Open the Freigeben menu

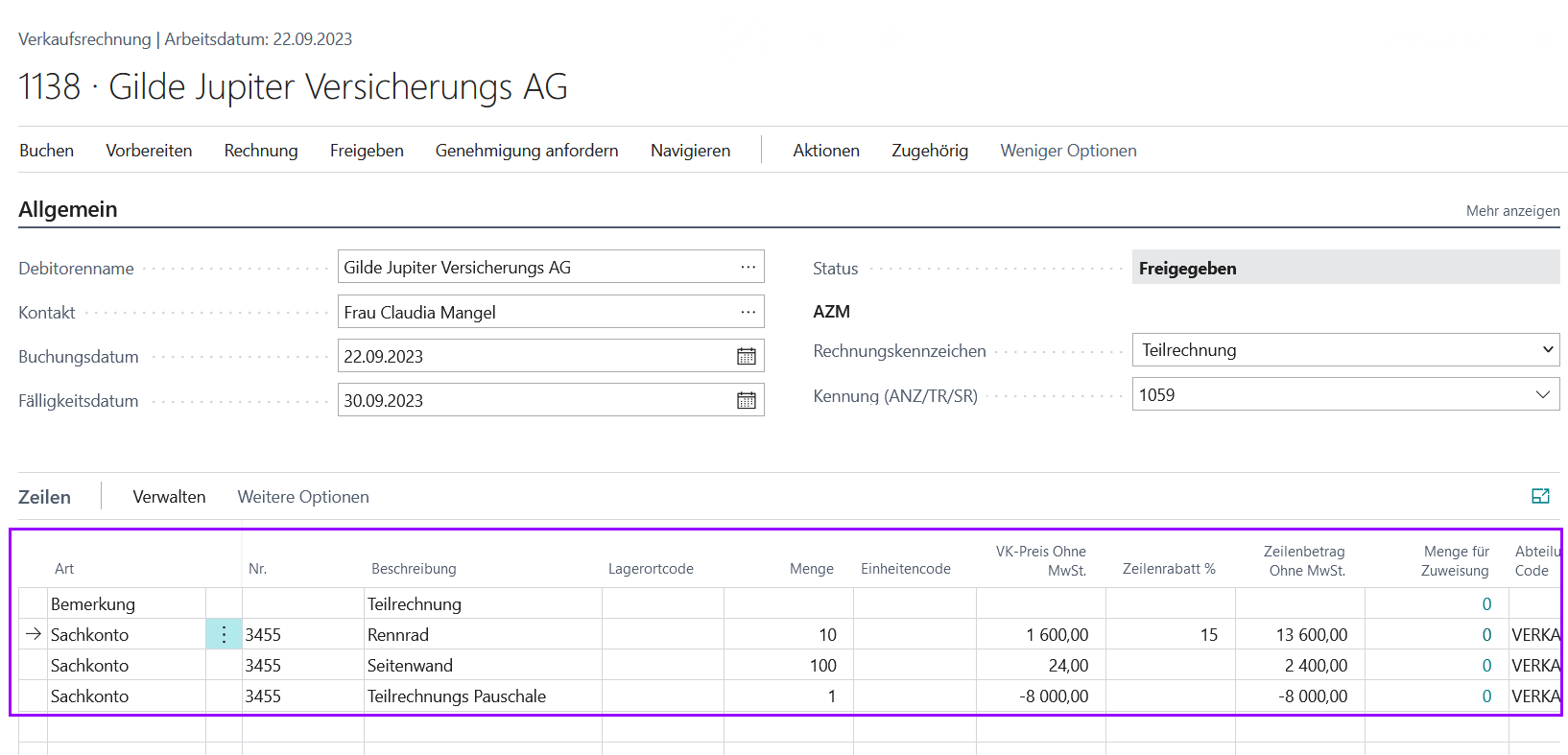(x=367, y=151)
